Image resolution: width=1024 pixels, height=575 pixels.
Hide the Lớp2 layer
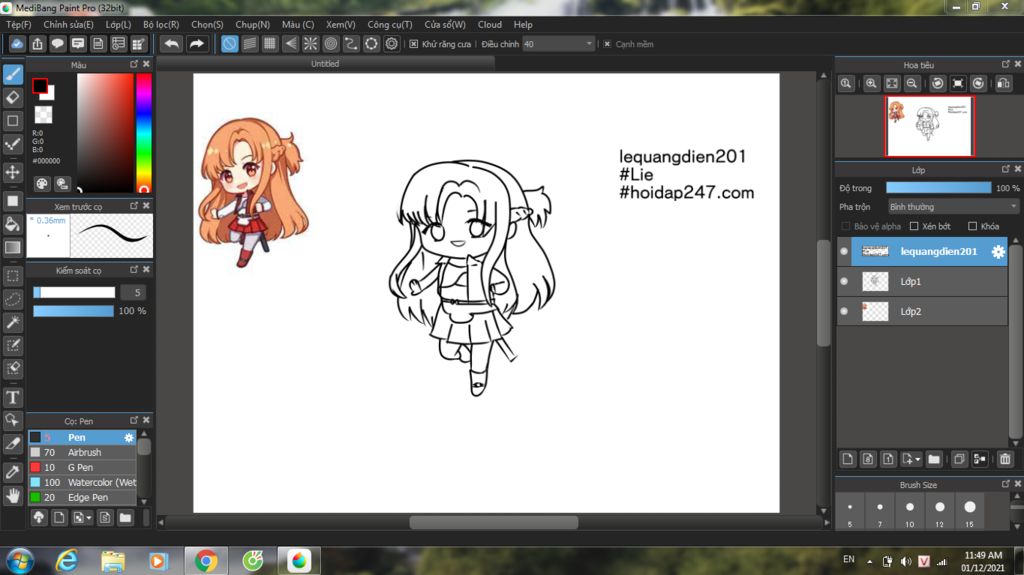click(844, 312)
